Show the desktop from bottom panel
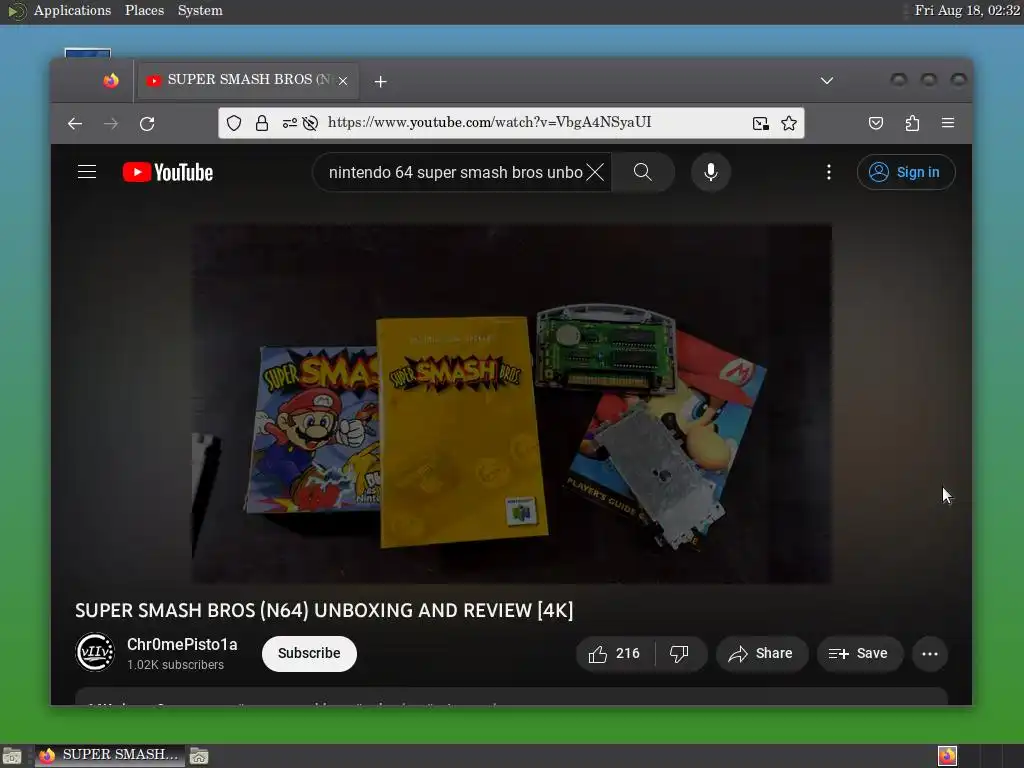 [12, 756]
